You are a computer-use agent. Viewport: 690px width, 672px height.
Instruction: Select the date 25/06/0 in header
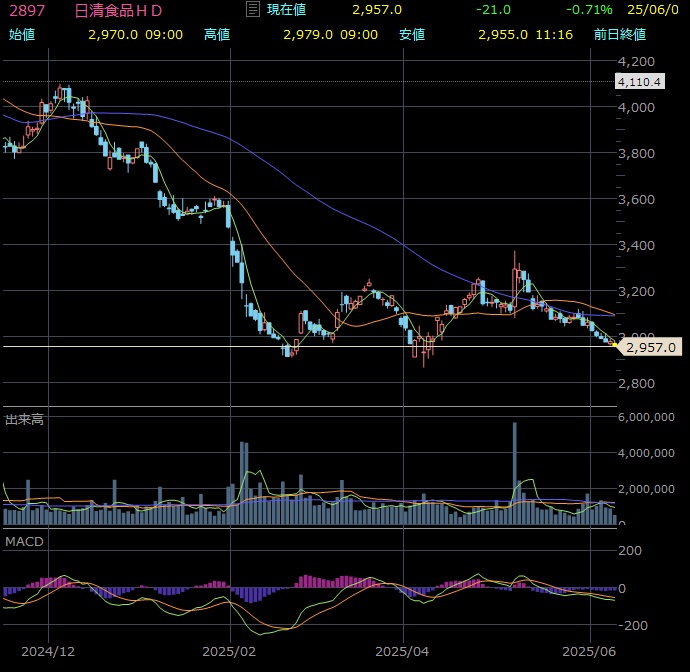click(x=653, y=10)
